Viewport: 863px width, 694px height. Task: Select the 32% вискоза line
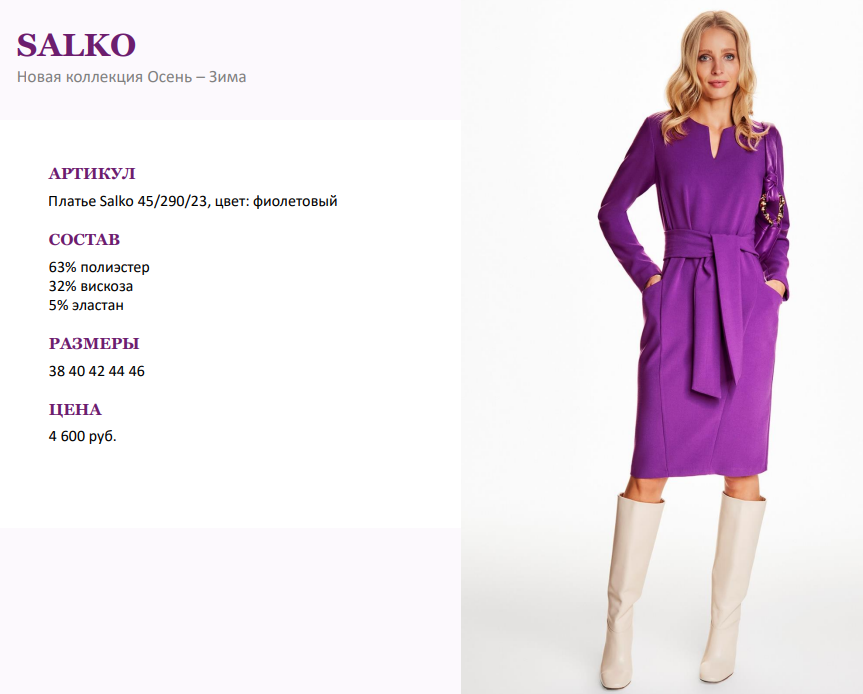click(x=91, y=286)
